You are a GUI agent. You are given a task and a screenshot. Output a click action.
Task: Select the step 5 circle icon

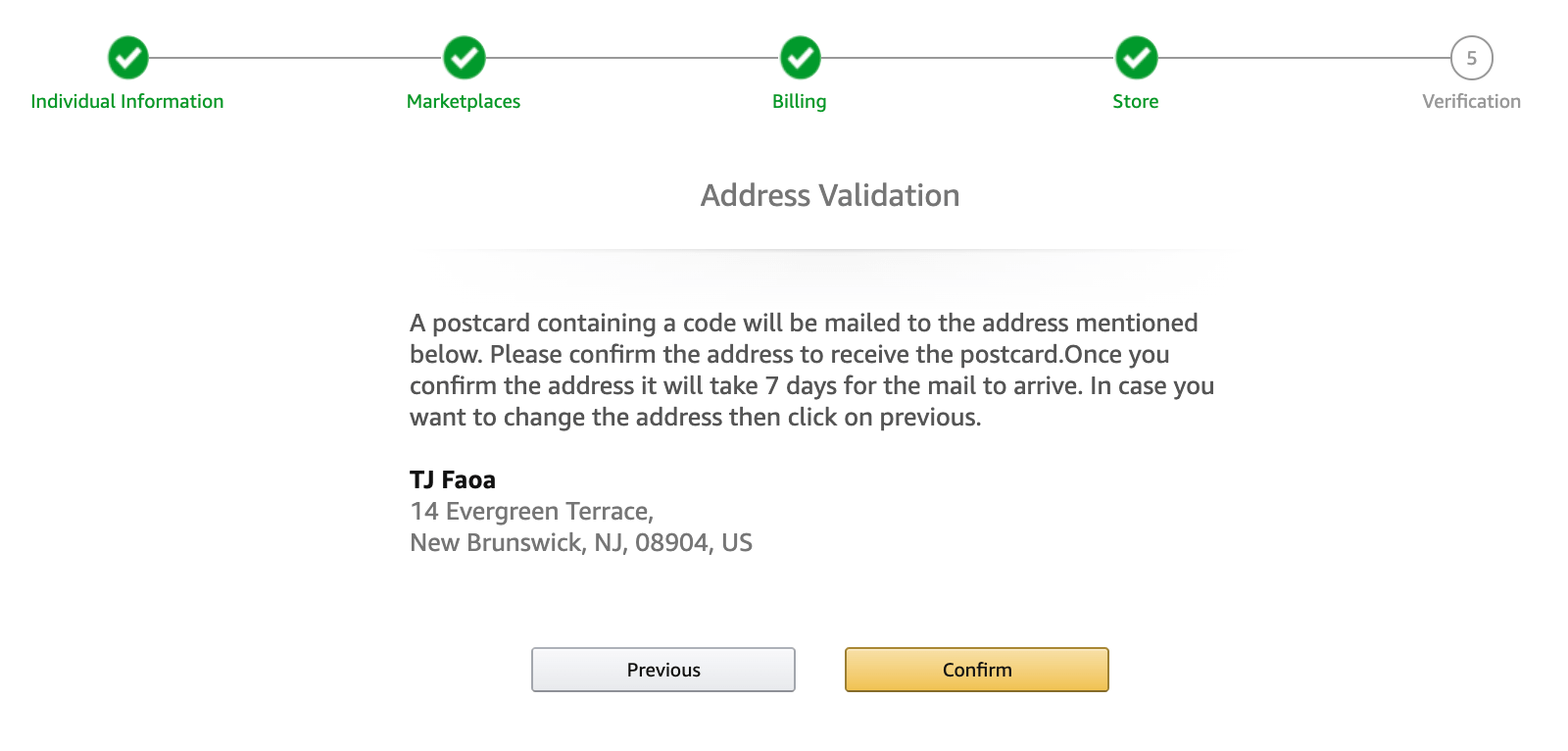1471,58
